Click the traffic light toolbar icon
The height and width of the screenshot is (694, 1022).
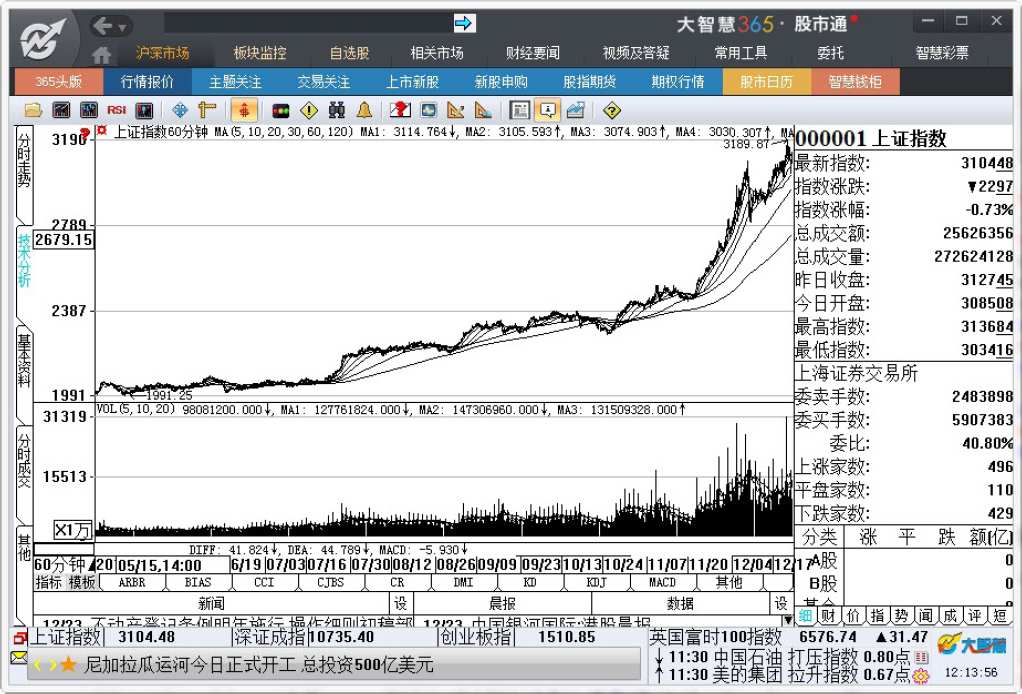tap(281, 111)
